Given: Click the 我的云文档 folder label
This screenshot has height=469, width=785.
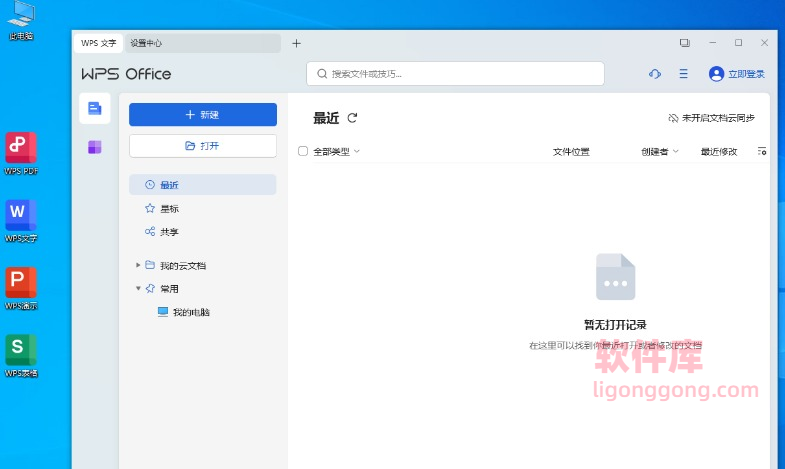Looking at the screenshot, I should 183,266.
